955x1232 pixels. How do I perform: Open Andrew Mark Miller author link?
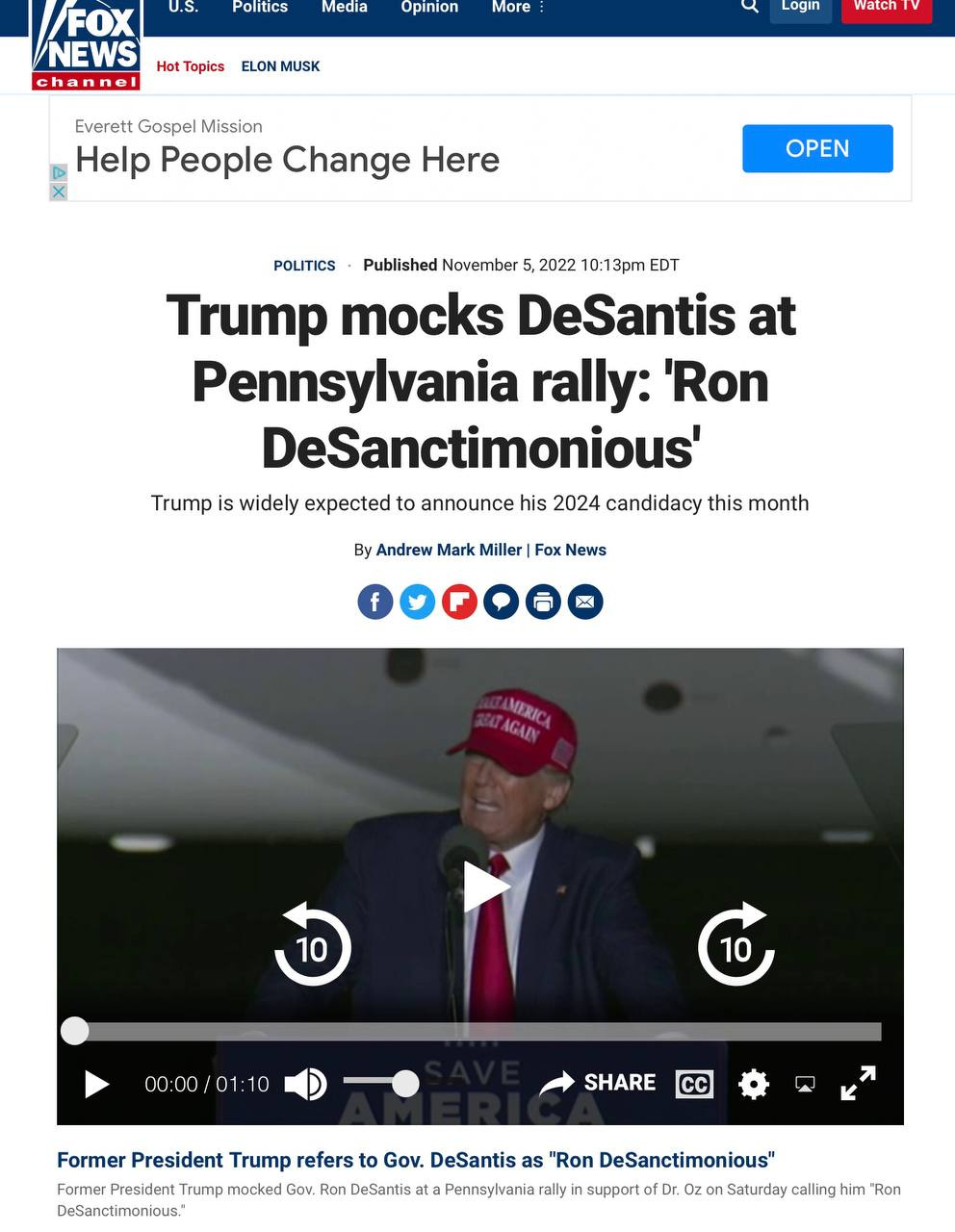pos(449,550)
